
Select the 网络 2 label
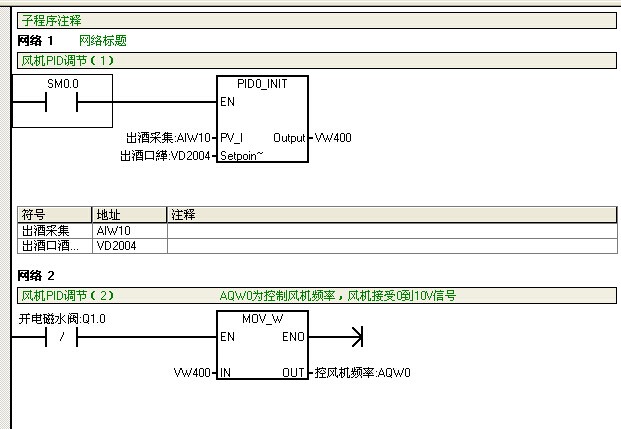click(x=36, y=275)
